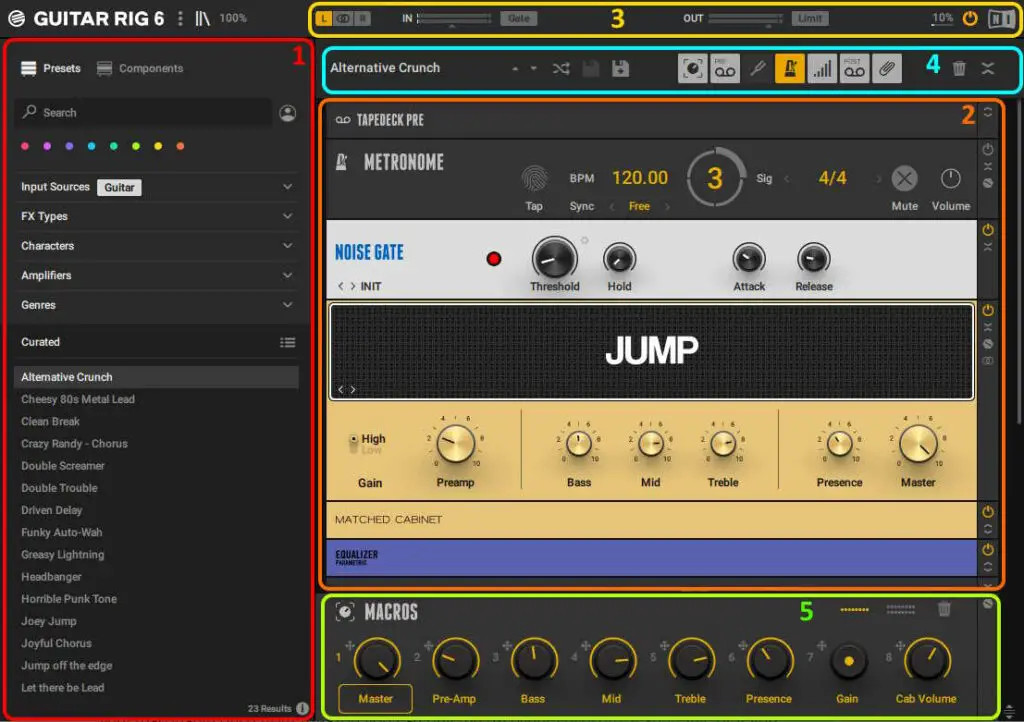Expand the Characters section
The height and width of the screenshot is (722, 1024).
287,246
